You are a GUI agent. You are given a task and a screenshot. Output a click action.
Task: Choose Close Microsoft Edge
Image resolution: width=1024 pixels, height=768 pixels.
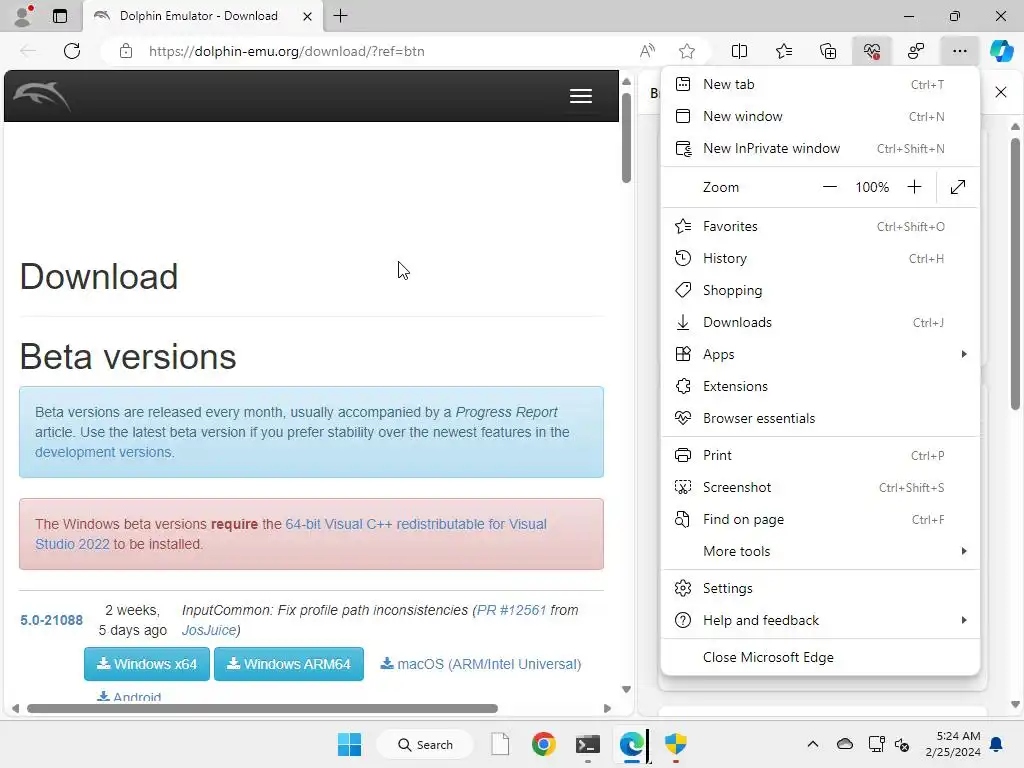coord(820,658)
